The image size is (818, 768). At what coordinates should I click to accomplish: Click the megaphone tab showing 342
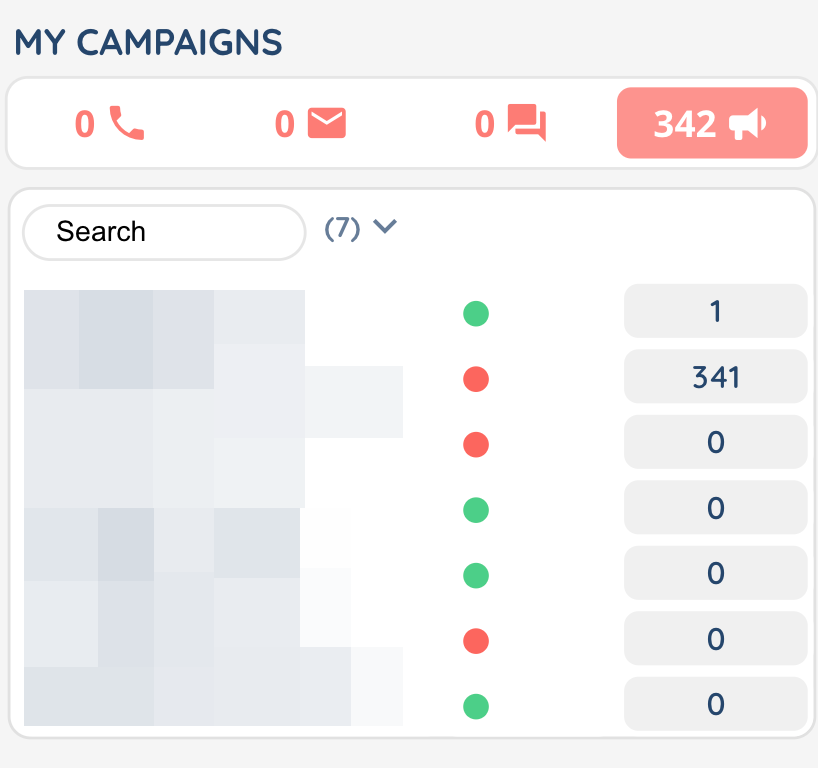(711, 124)
